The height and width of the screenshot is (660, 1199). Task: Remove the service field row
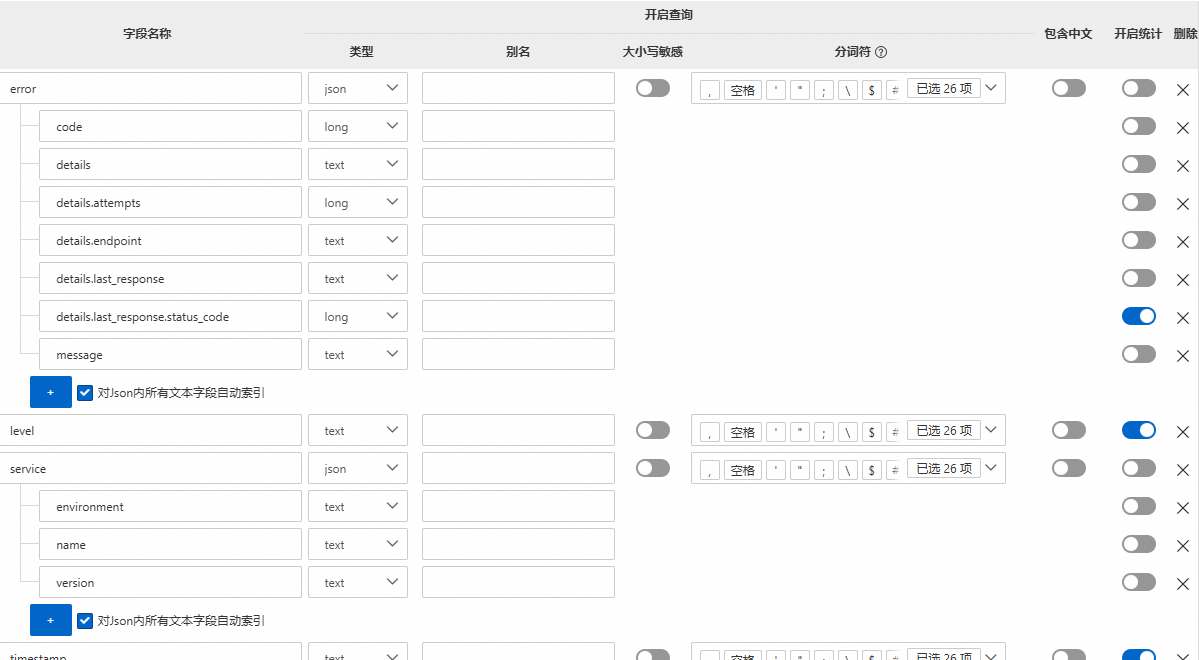[x=1182, y=470]
